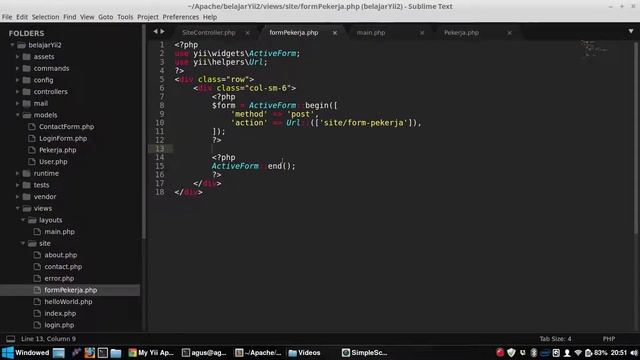The width and height of the screenshot is (640, 360).
Task: Change the PHP syntax selector in status bar
Action: click(609, 339)
